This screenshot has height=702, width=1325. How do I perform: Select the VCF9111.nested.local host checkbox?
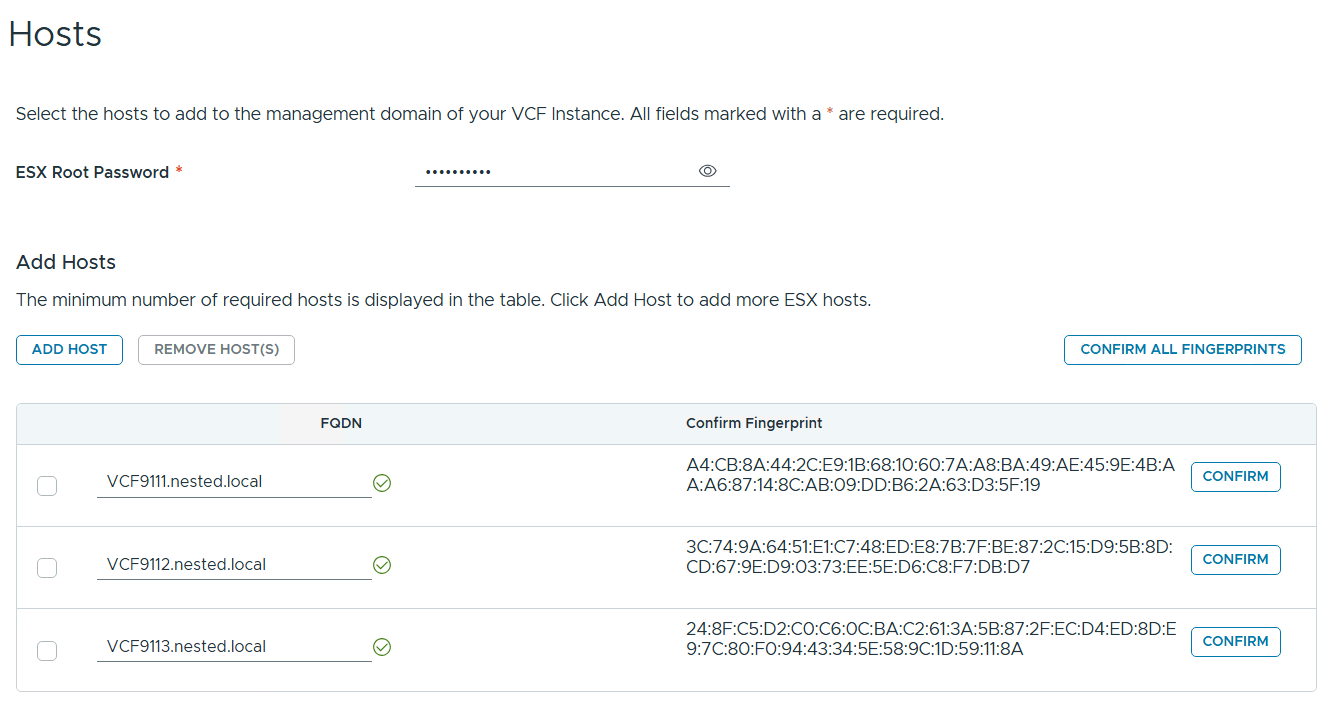pos(47,486)
